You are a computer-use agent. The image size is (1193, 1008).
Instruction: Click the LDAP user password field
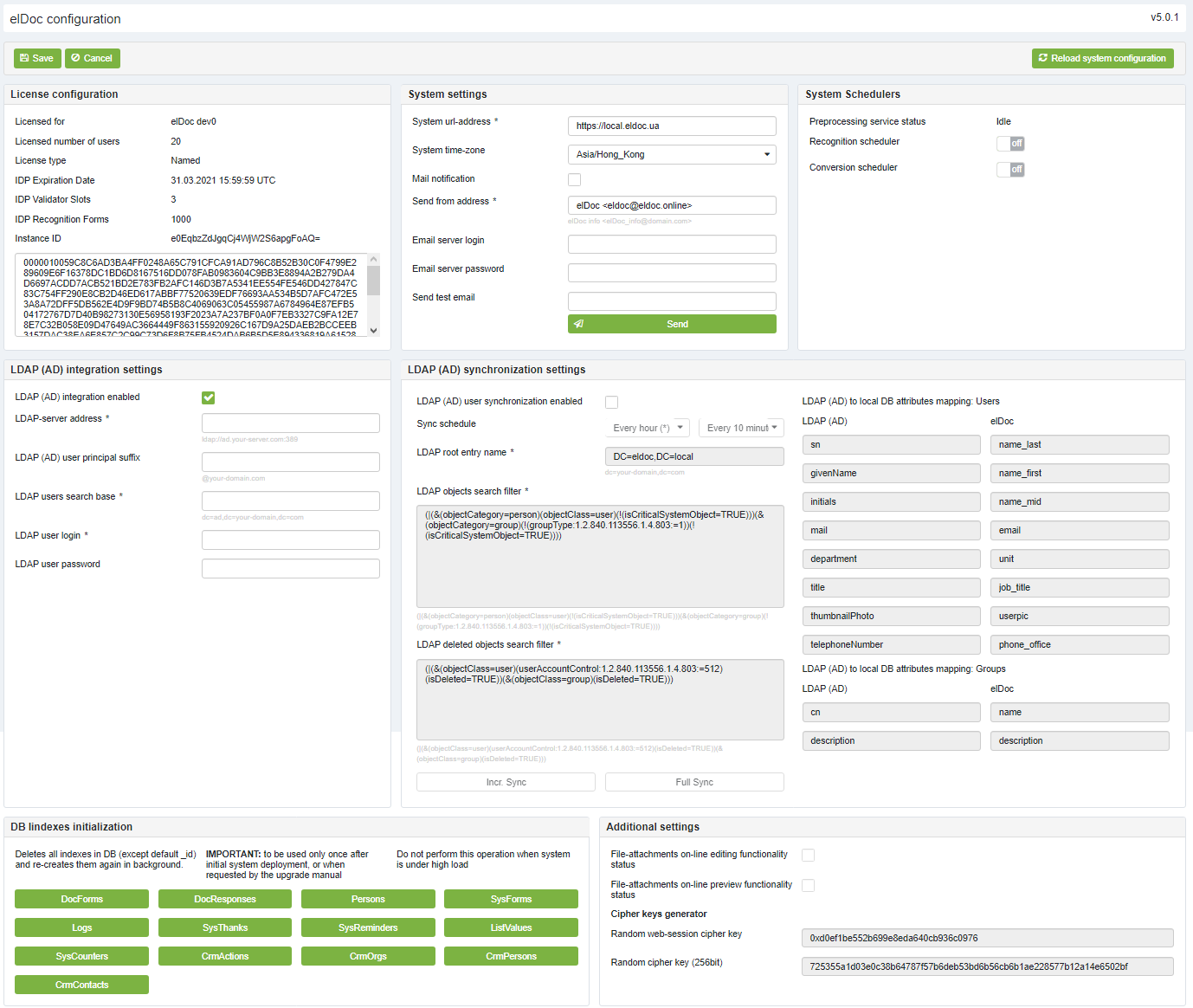coord(291,568)
